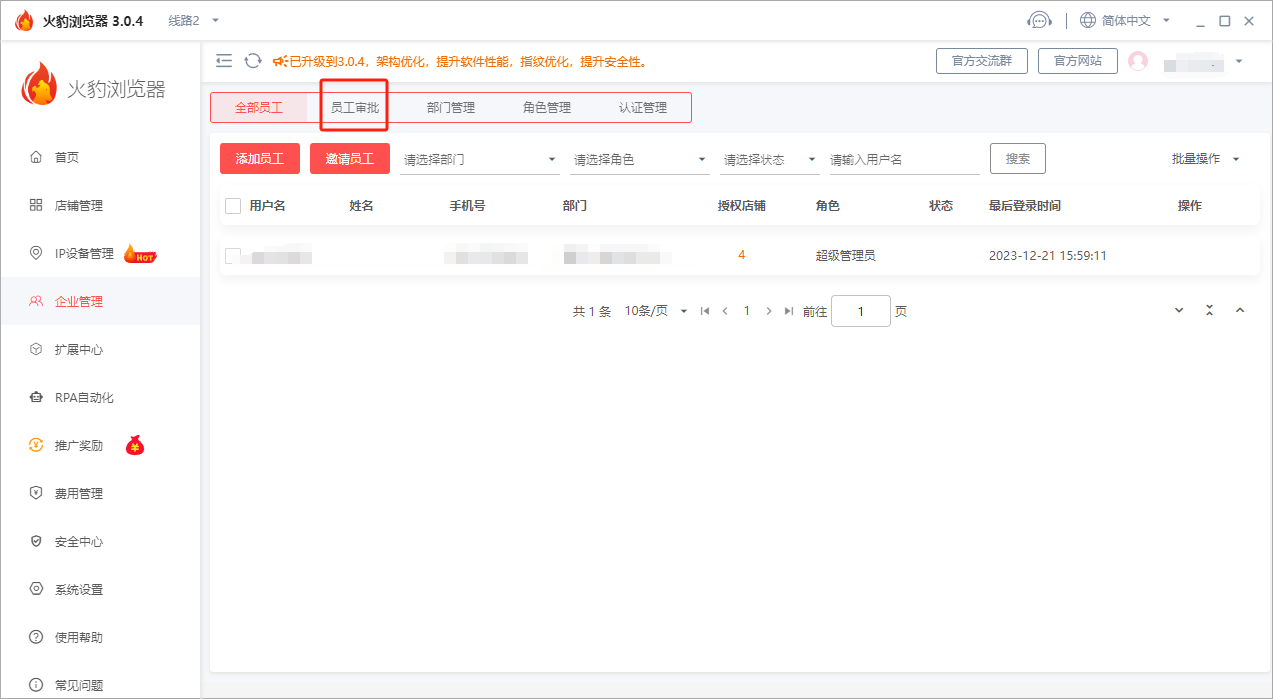Viewport: 1273px width, 699px height.
Task: Select the 首页 home icon in sidebar
Action: point(35,156)
